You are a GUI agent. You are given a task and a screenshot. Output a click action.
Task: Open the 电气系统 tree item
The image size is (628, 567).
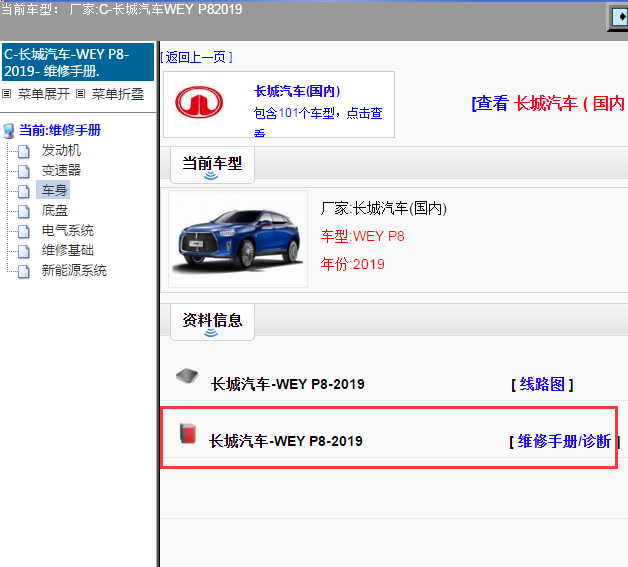tap(68, 230)
